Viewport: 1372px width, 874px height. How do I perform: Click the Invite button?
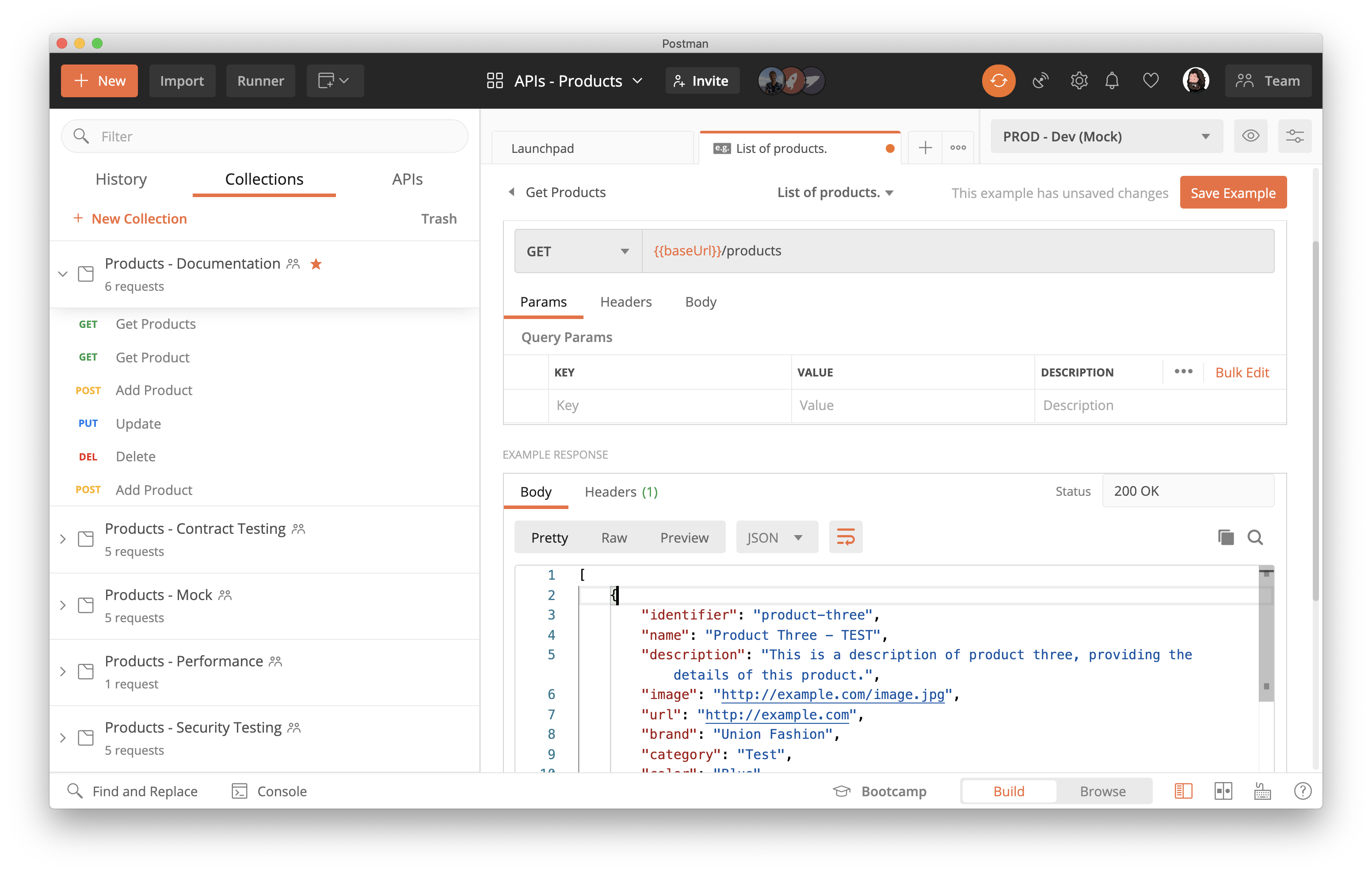tap(702, 80)
